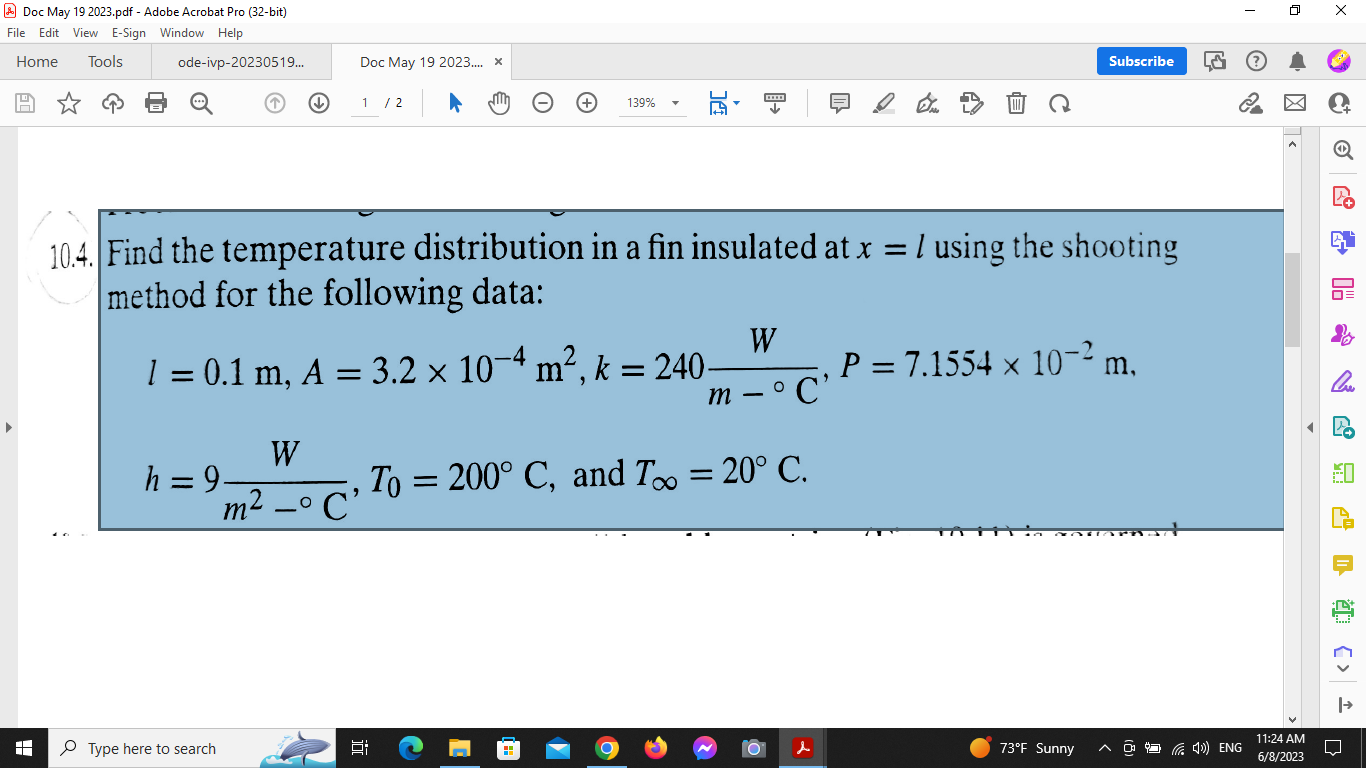
Task: Close the Doc May 19 2023 tab
Action: pyautogui.click(x=498, y=62)
